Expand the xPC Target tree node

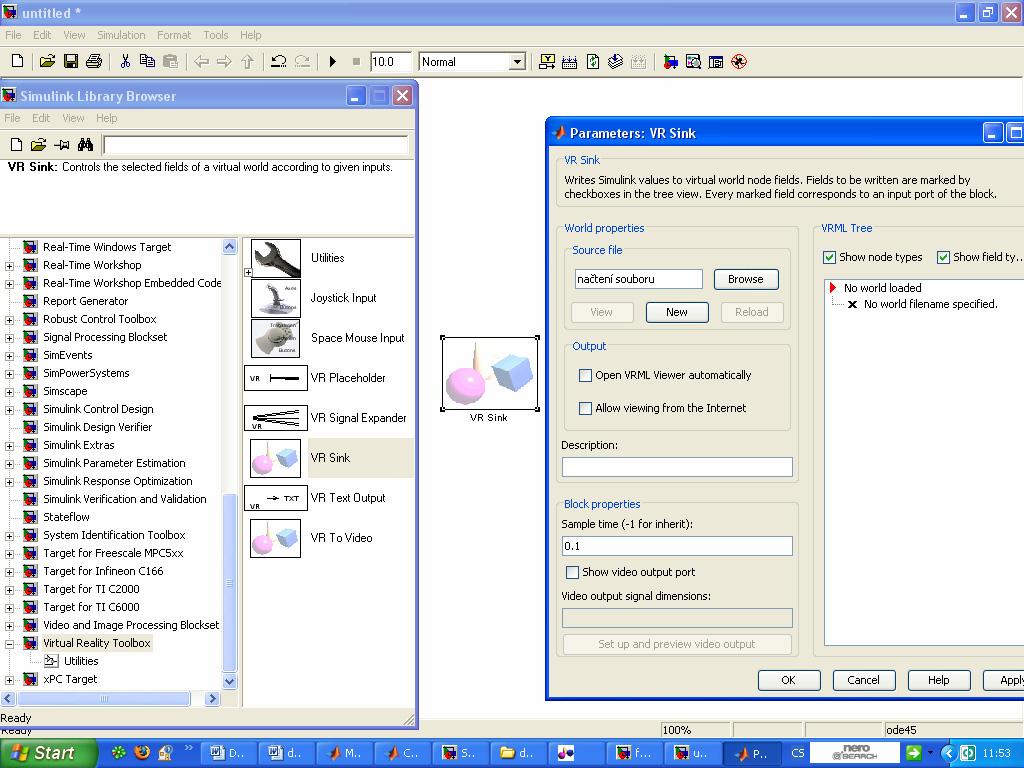tap(9, 680)
